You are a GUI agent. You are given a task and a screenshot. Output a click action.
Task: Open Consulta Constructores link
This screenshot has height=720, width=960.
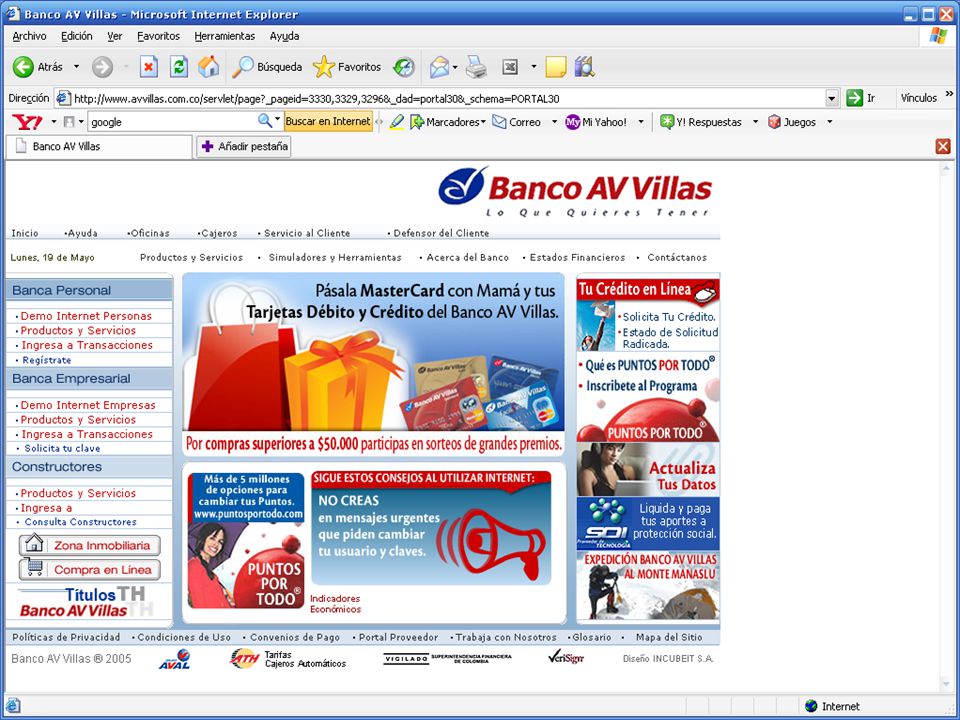pos(80,522)
